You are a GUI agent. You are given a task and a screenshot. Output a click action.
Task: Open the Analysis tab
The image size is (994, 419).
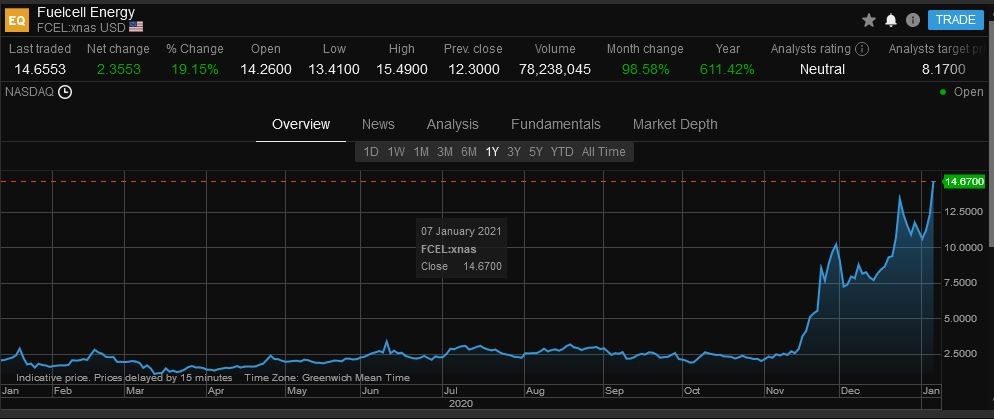point(453,124)
